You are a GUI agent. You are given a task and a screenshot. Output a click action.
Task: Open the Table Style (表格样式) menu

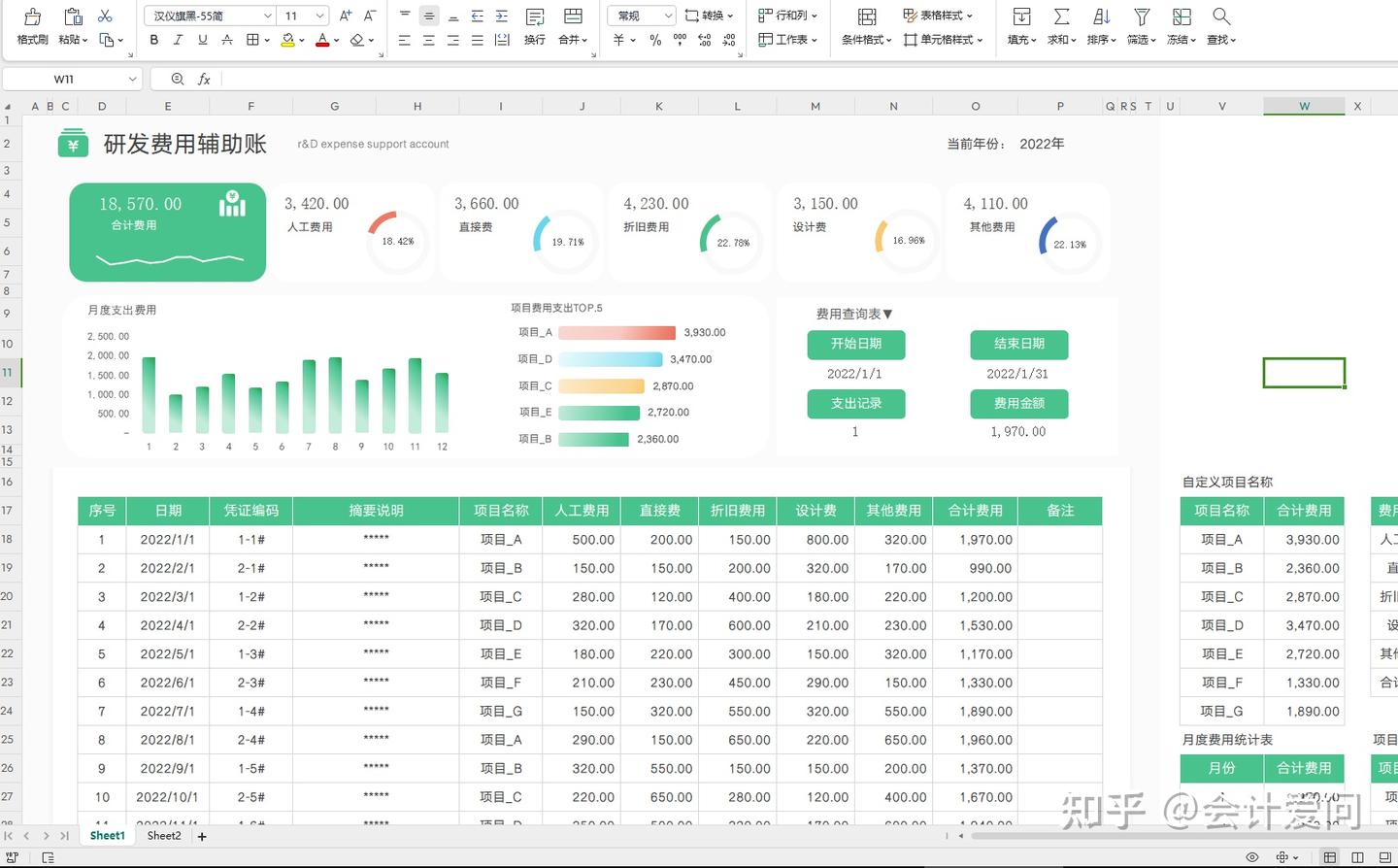point(938,16)
